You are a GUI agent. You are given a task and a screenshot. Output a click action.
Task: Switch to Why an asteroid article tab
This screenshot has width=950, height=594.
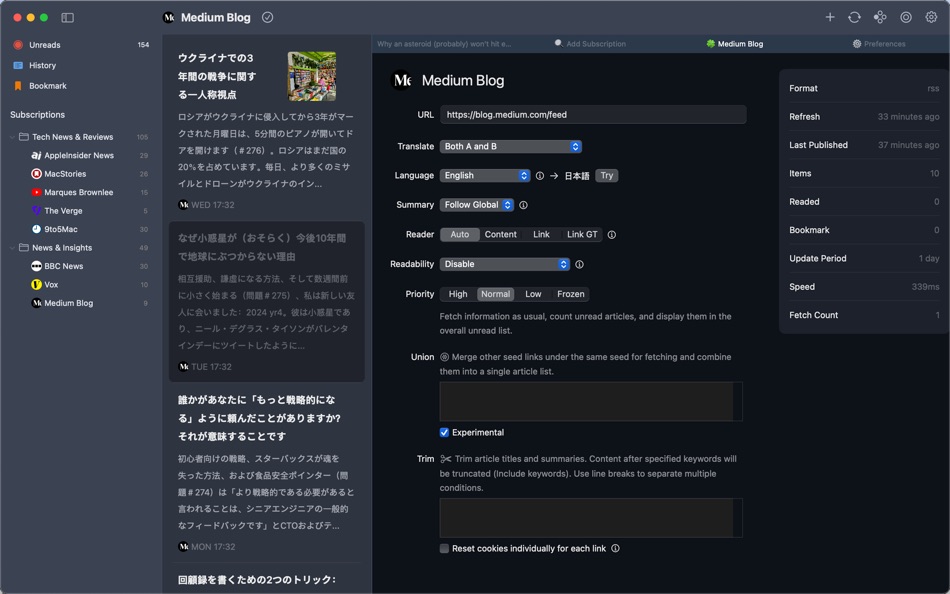[444, 44]
